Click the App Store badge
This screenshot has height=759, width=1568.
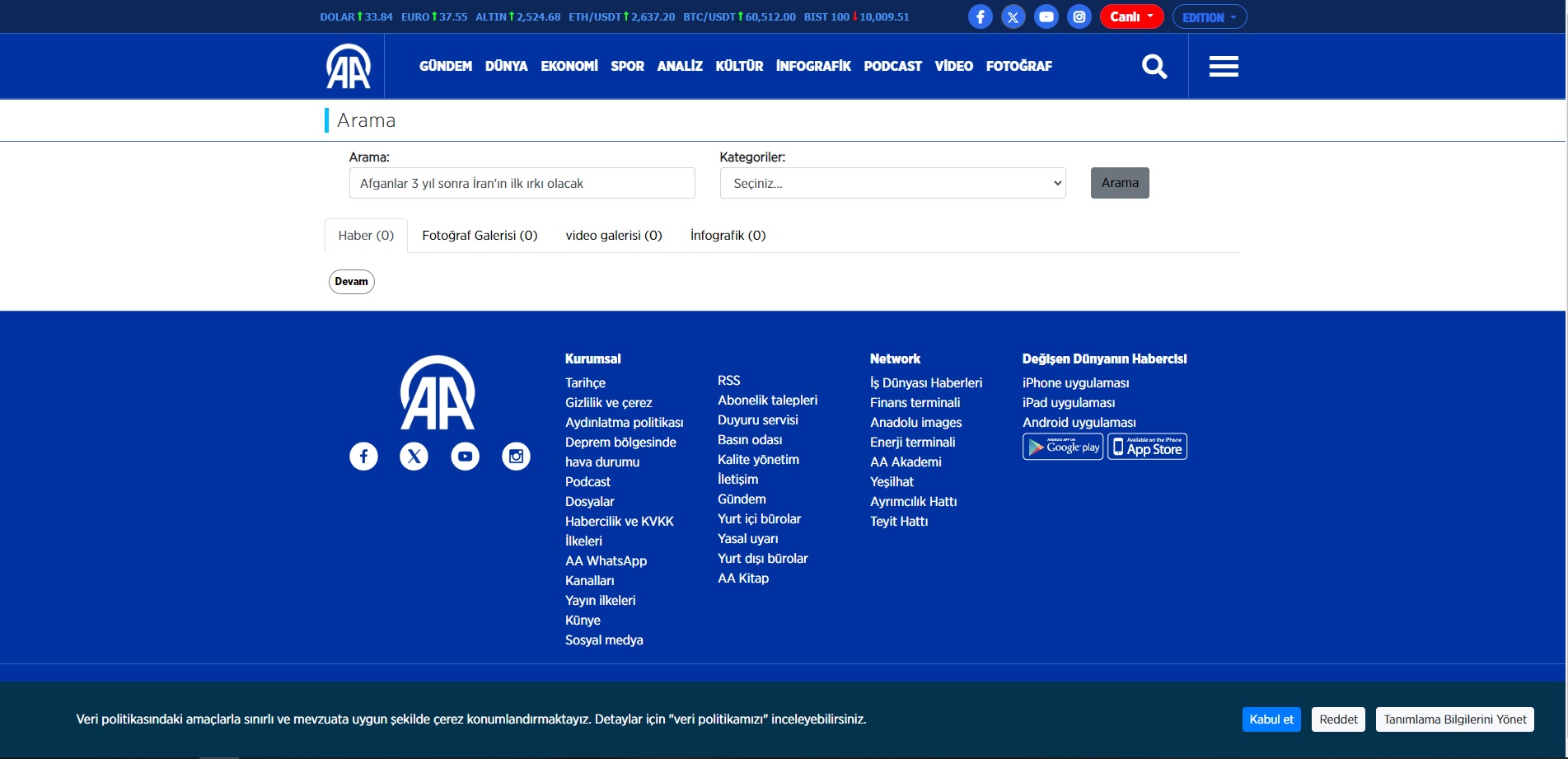1147,447
